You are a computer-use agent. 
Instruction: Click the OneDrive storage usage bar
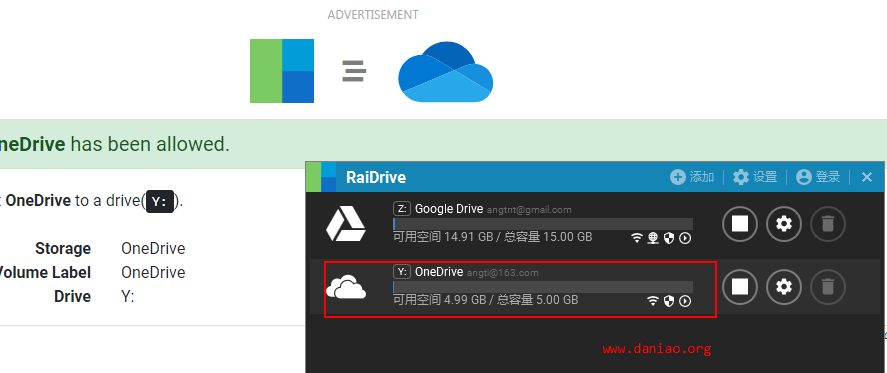point(543,286)
